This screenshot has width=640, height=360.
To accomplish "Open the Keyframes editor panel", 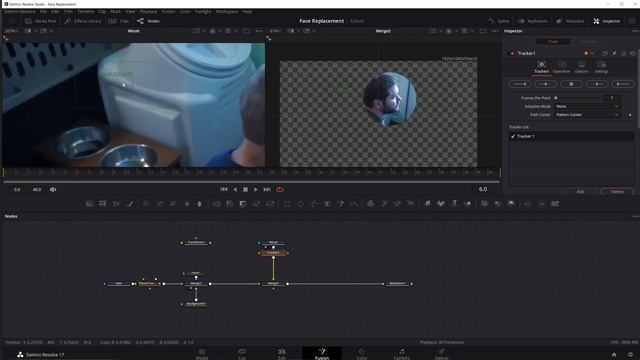I will (x=533, y=21).
